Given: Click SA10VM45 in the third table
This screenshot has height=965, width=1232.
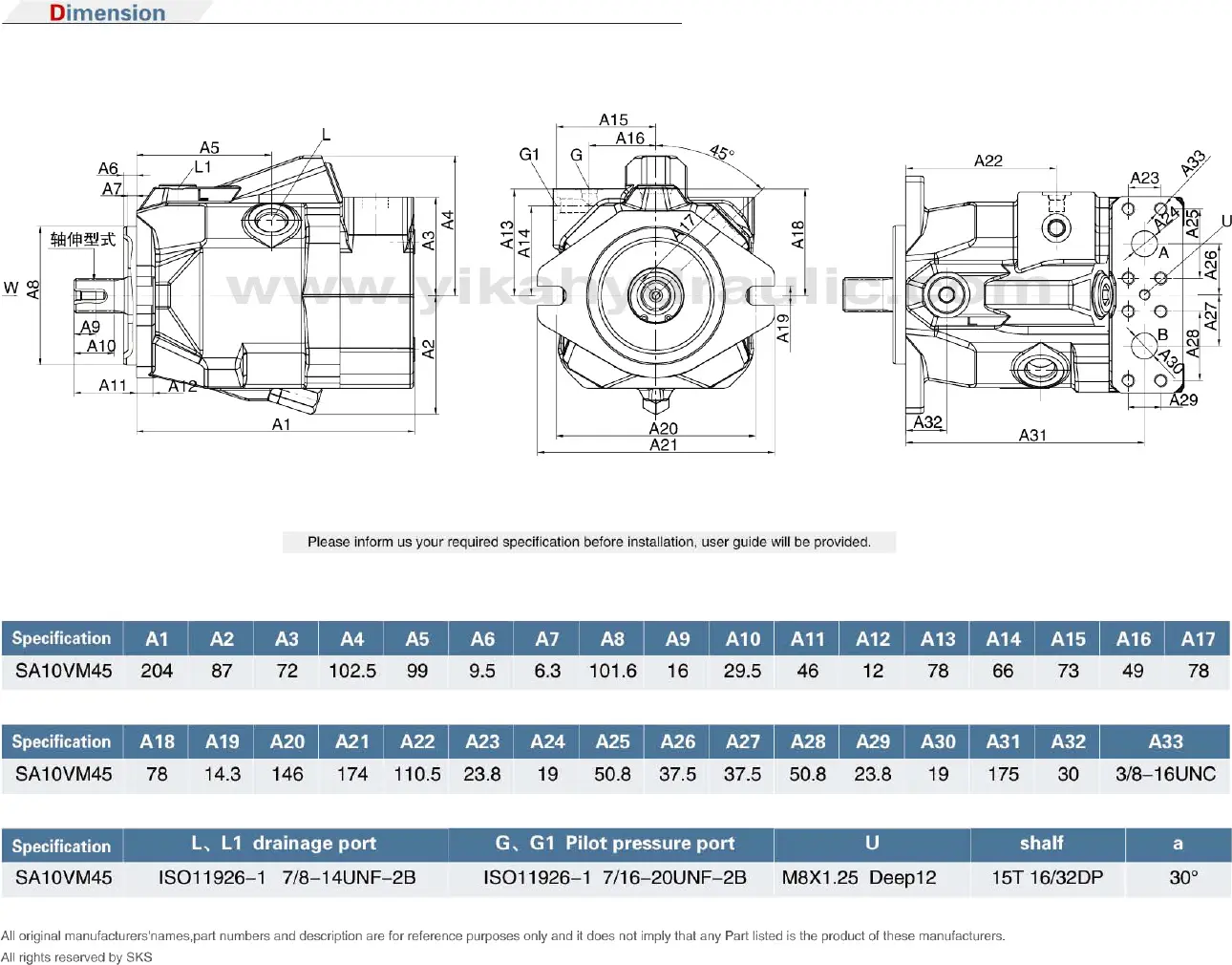Looking at the screenshot, I should coord(63,877).
